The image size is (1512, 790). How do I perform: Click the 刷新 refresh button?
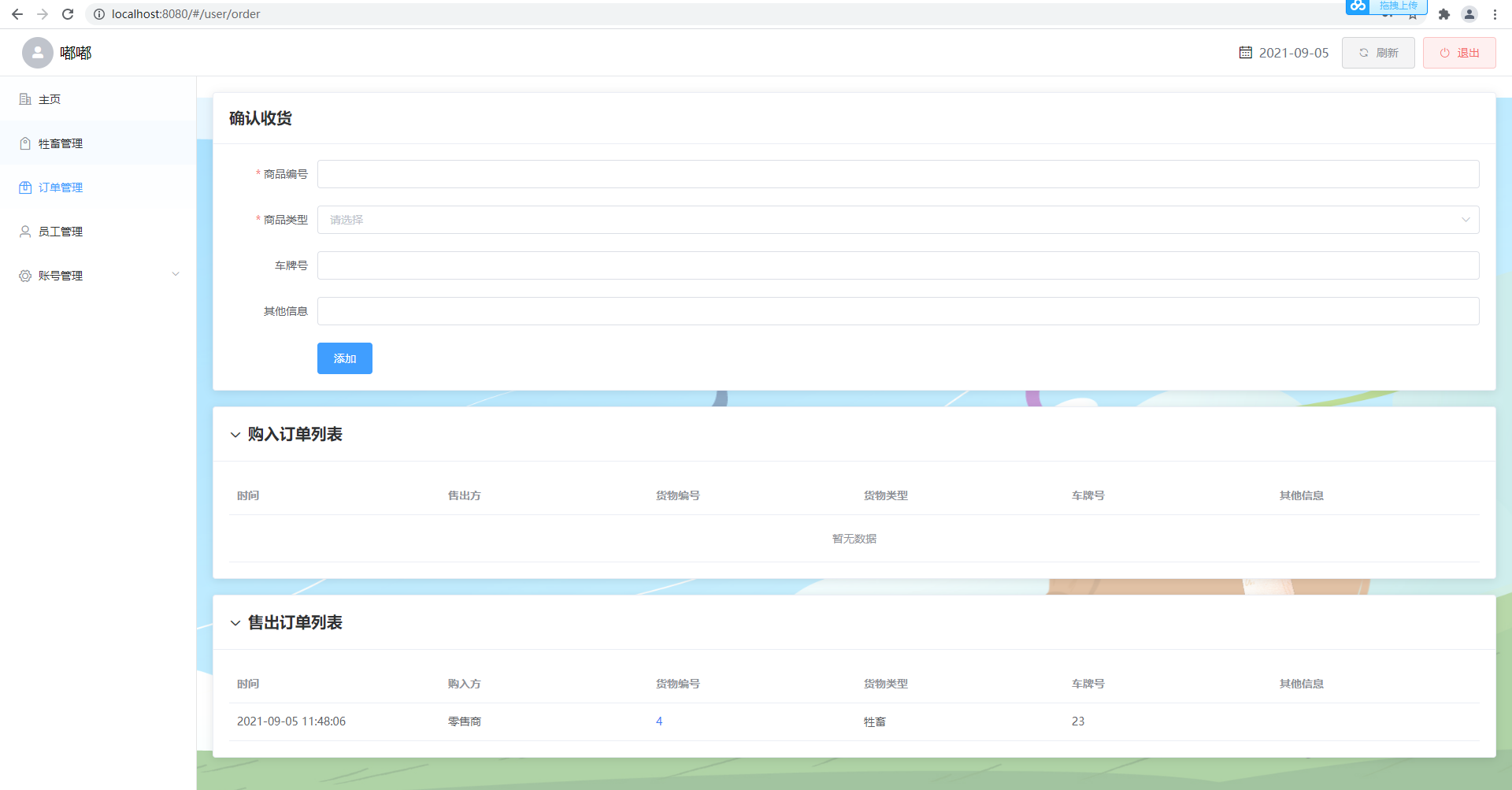pos(1378,53)
